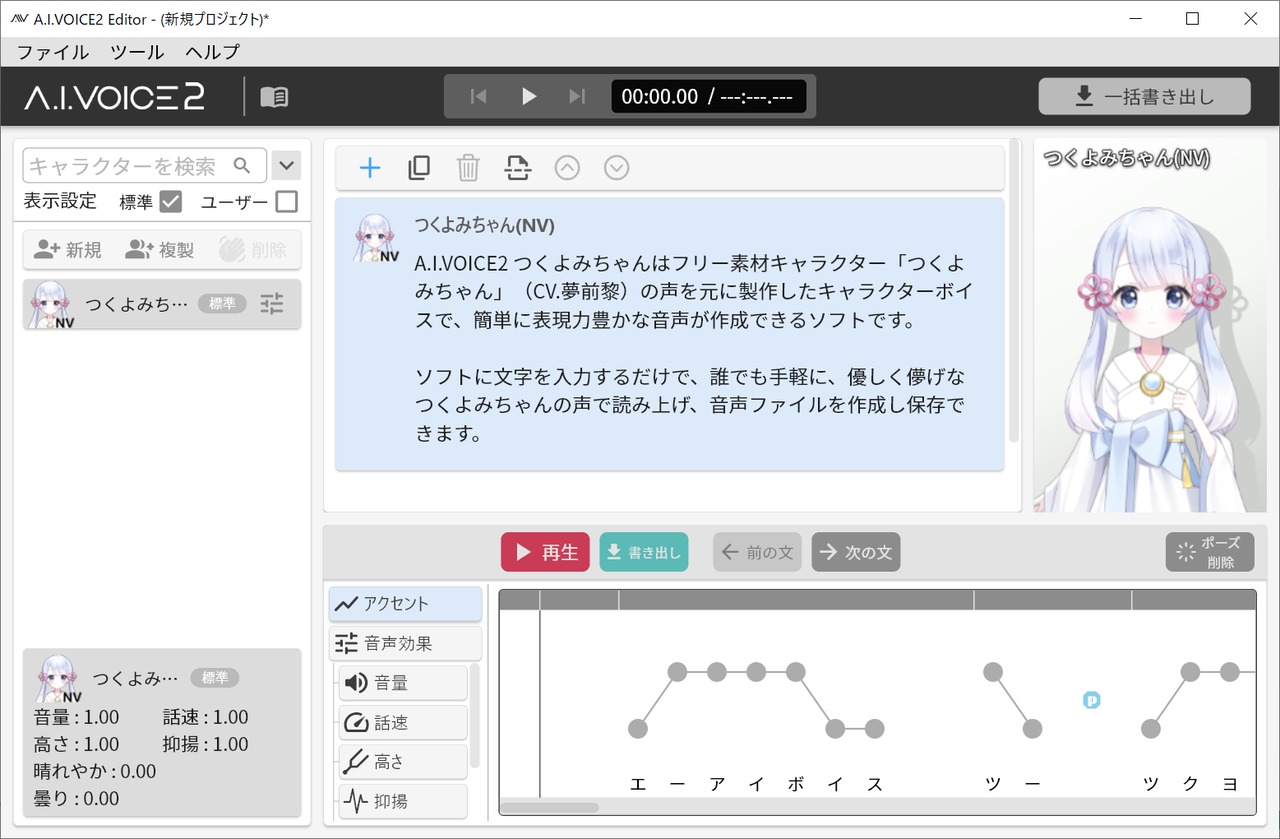Go to previous sentence with 前の文
1280x839 pixels.
pyautogui.click(x=757, y=552)
